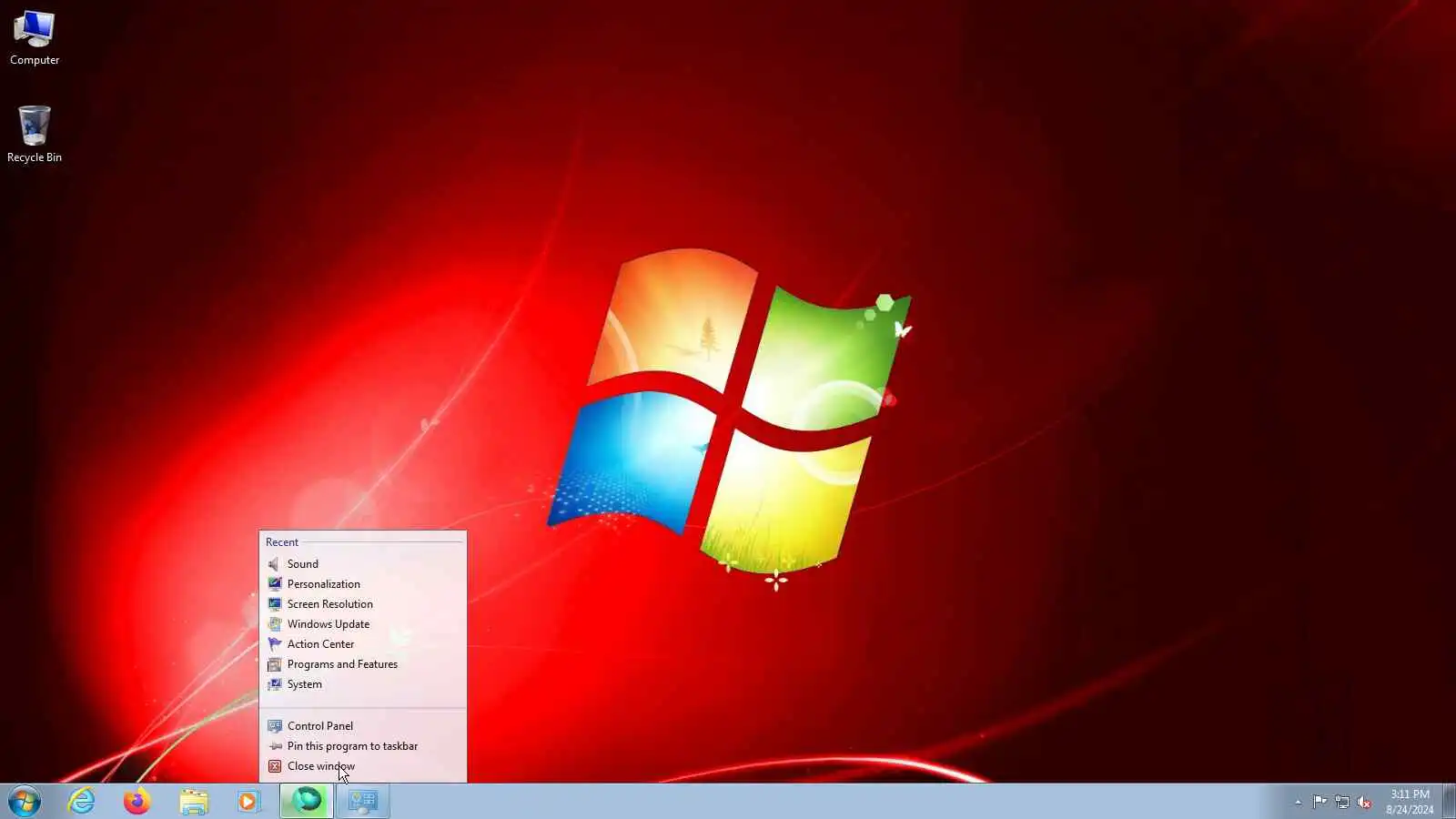Click the Control Panel taskbar button
1456x819 pixels.
363,802
